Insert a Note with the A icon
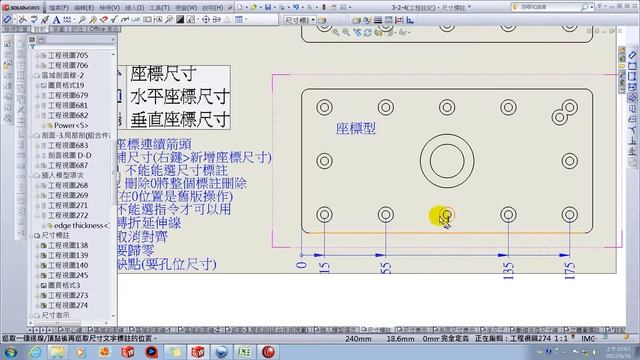This screenshot has width=640, height=360. pos(56,19)
